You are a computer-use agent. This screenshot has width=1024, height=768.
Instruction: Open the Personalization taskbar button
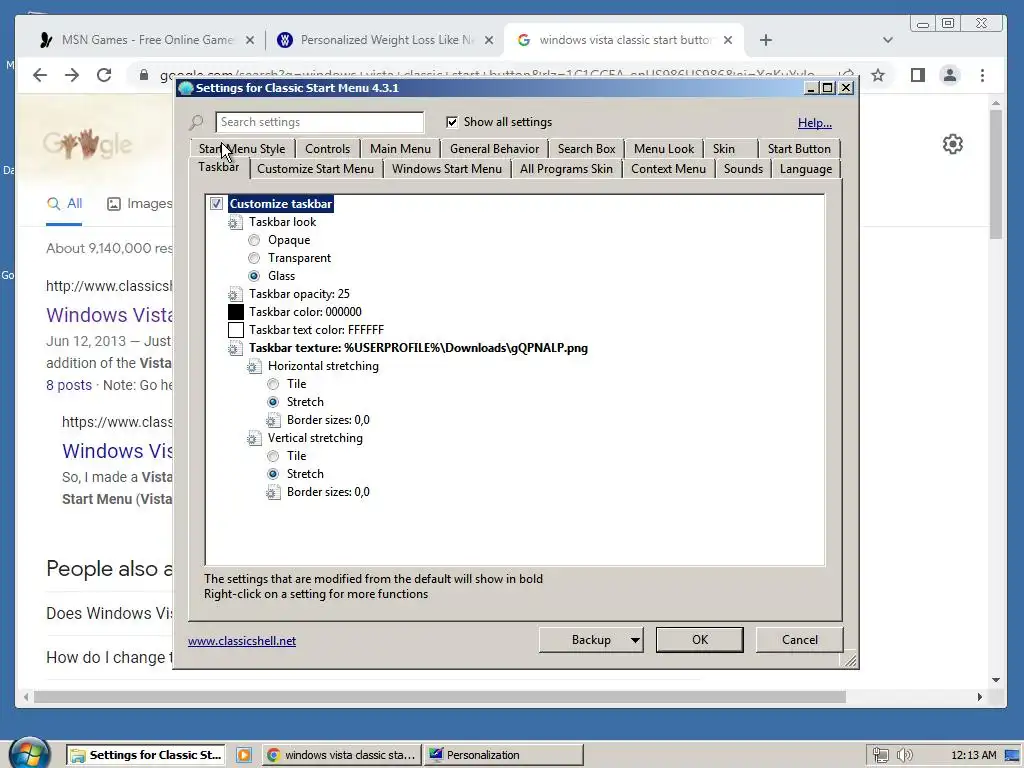pyautogui.click(x=503, y=755)
